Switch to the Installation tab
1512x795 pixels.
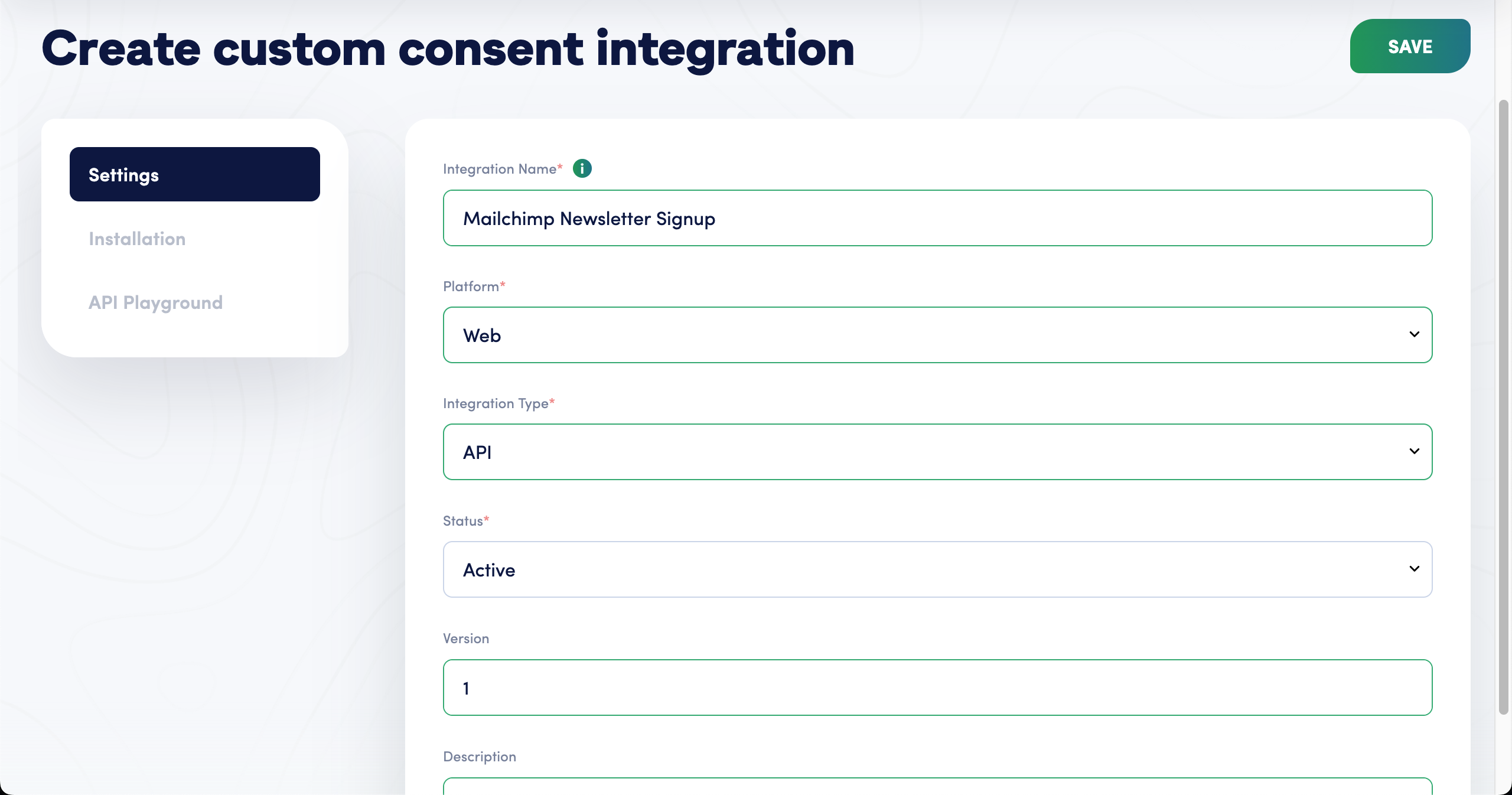pos(137,239)
